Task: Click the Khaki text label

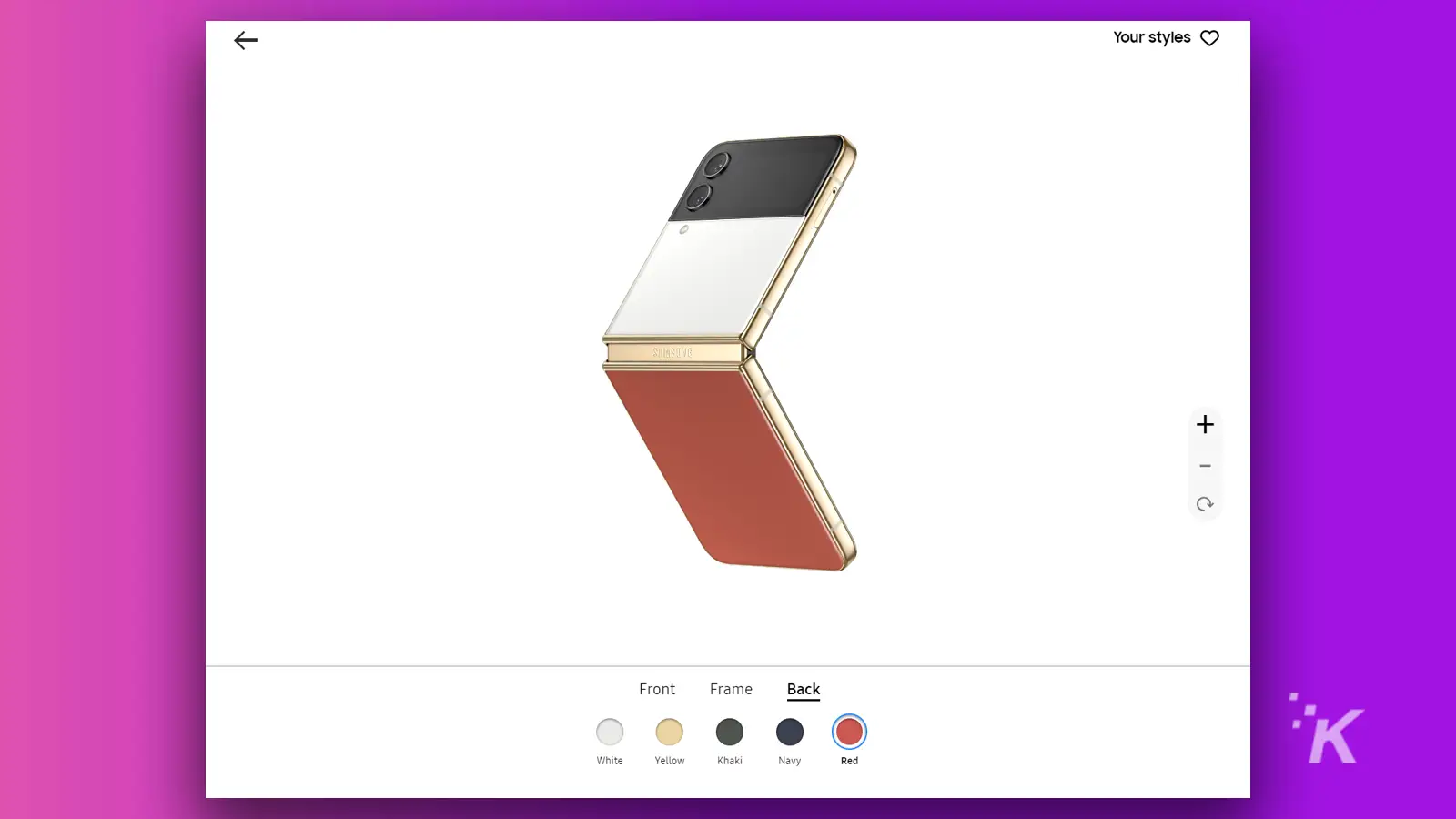Action: [x=730, y=761]
